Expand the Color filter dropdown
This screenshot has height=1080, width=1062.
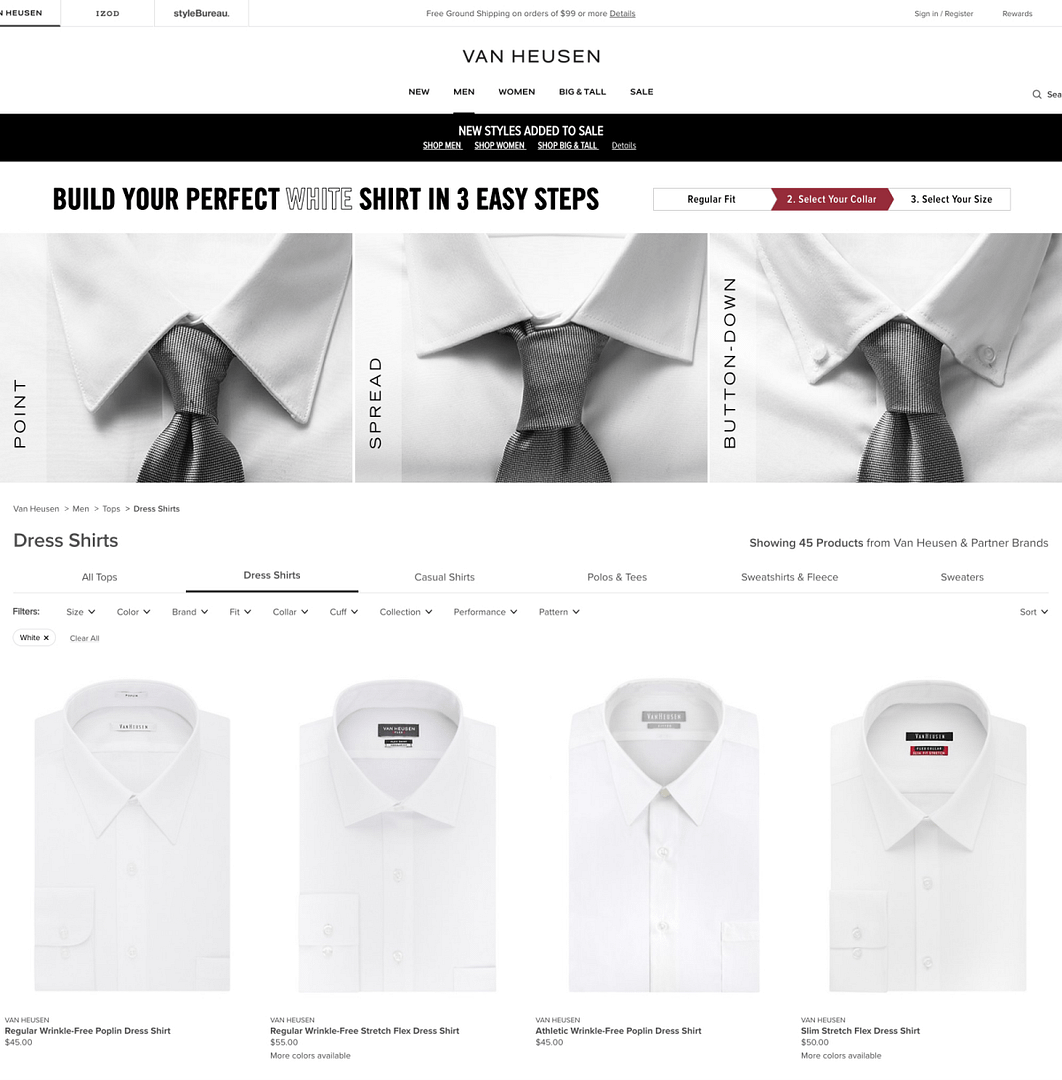[x=134, y=612]
